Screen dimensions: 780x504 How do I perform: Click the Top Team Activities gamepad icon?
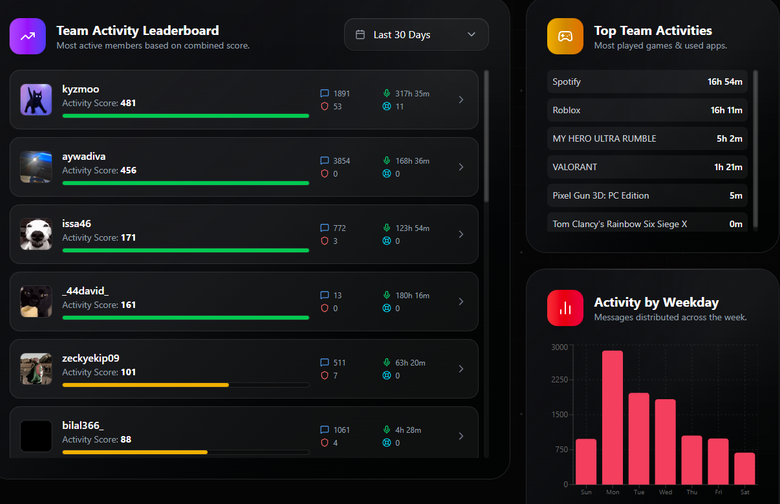pyautogui.click(x=565, y=37)
